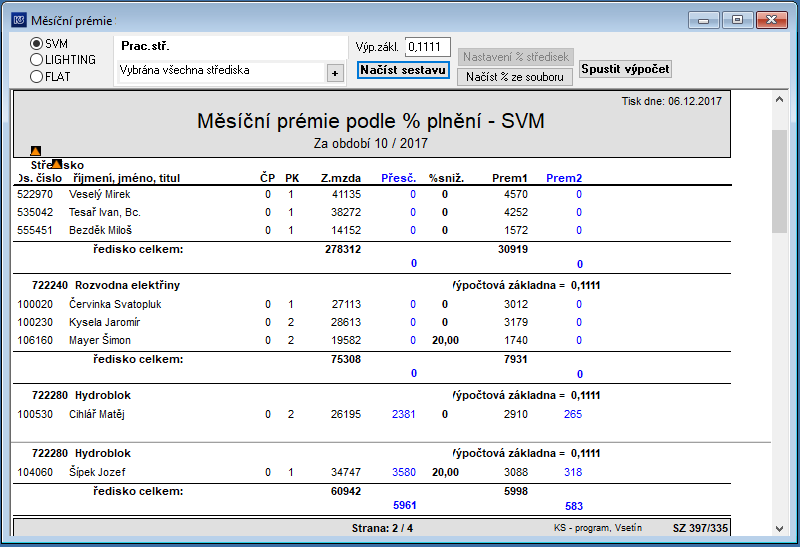800x547 pixels.
Task: Click the total Prem1 value 30919
Action: [x=513, y=249]
